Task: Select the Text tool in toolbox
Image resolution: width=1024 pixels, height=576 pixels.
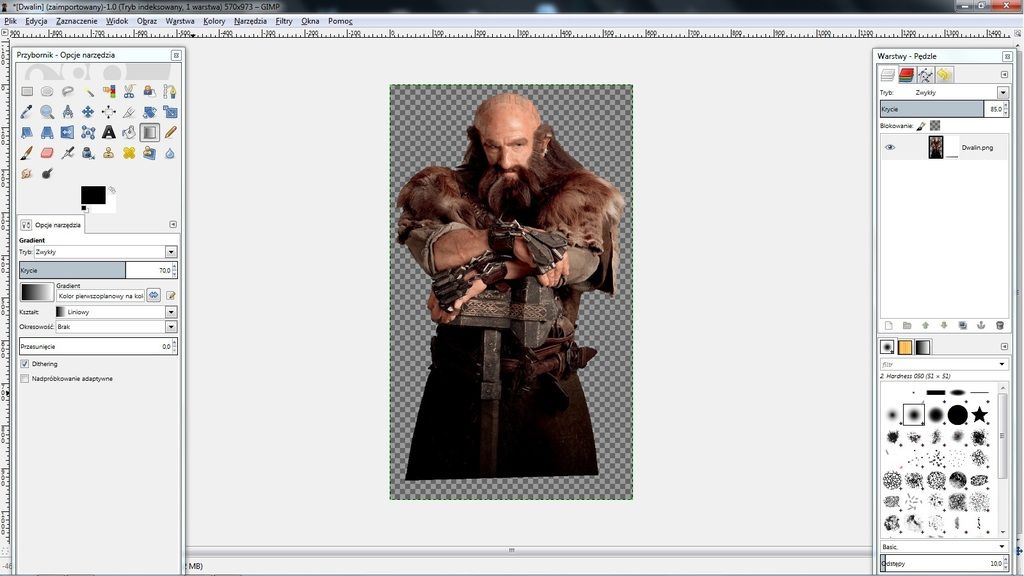Action: (x=108, y=132)
